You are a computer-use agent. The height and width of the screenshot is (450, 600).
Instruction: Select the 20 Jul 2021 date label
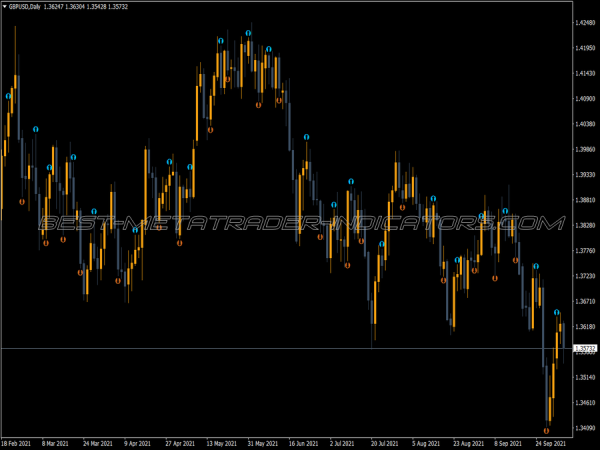(384, 442)
